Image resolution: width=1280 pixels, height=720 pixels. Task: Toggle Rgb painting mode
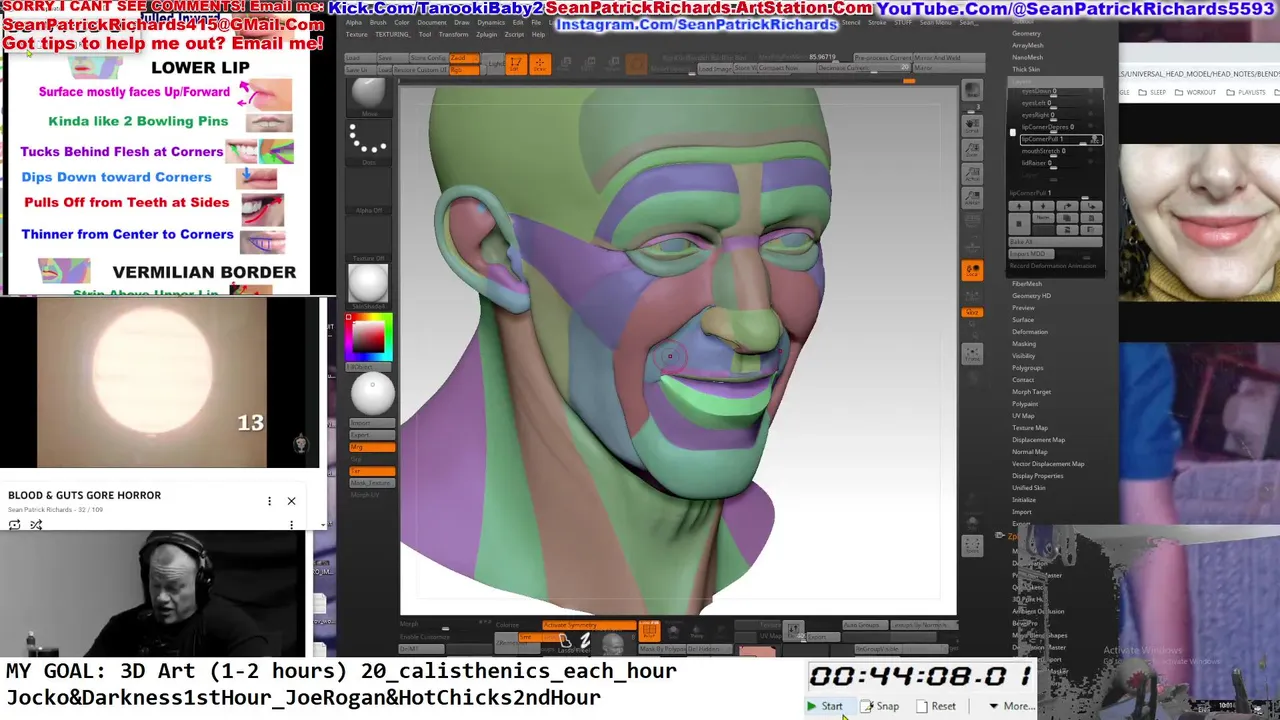pyautogui.click(x=464, y=70)
